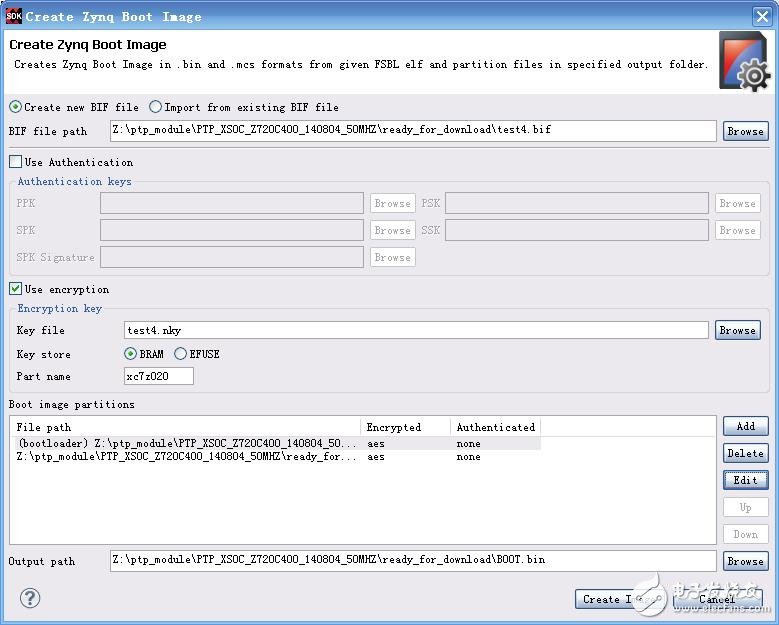The height and width of the screenshot is (625, 779).
Task: Choose BRAM as key store
Action: [131, 354]
